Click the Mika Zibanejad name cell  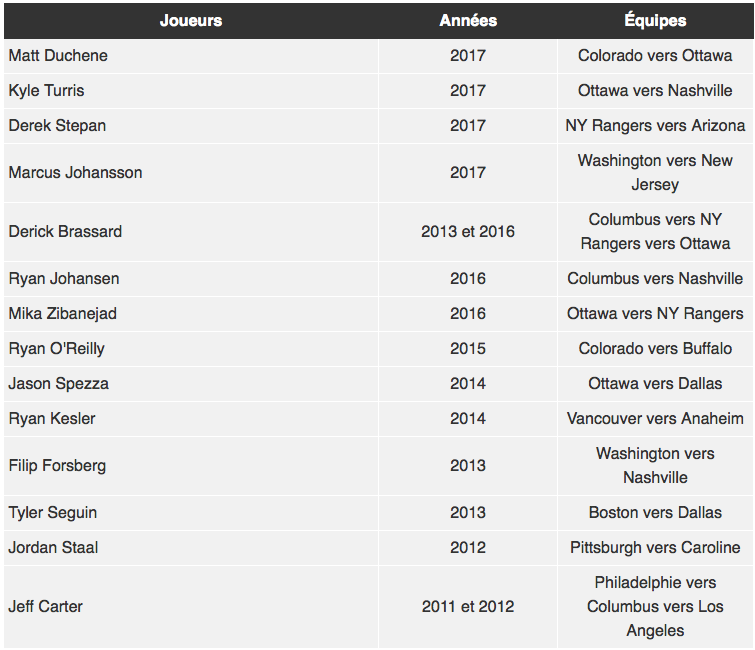[191, 314]
